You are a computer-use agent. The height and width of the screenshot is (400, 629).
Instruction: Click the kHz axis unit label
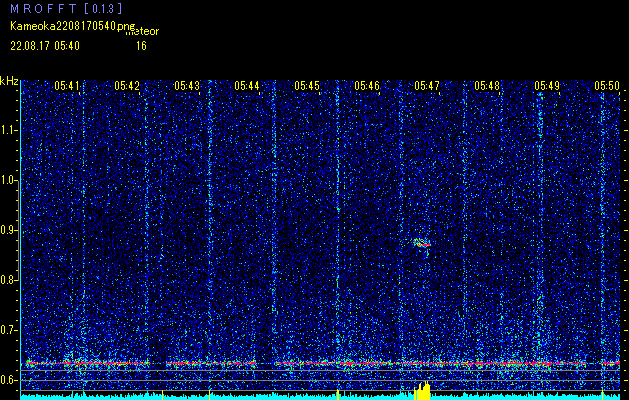point(9,81)
